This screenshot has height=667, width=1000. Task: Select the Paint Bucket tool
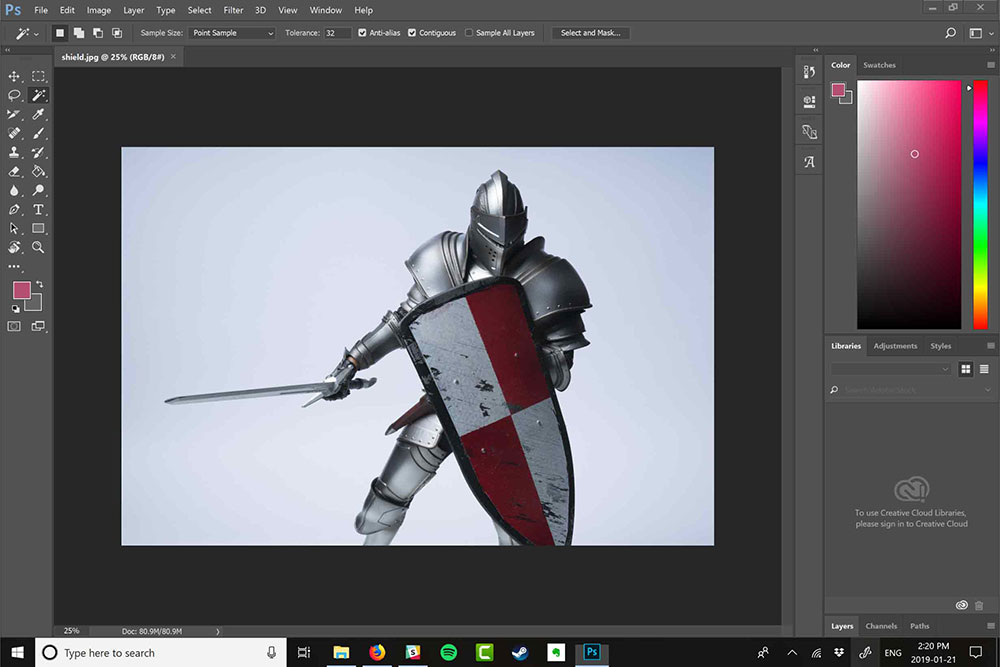tap(38, 172)
